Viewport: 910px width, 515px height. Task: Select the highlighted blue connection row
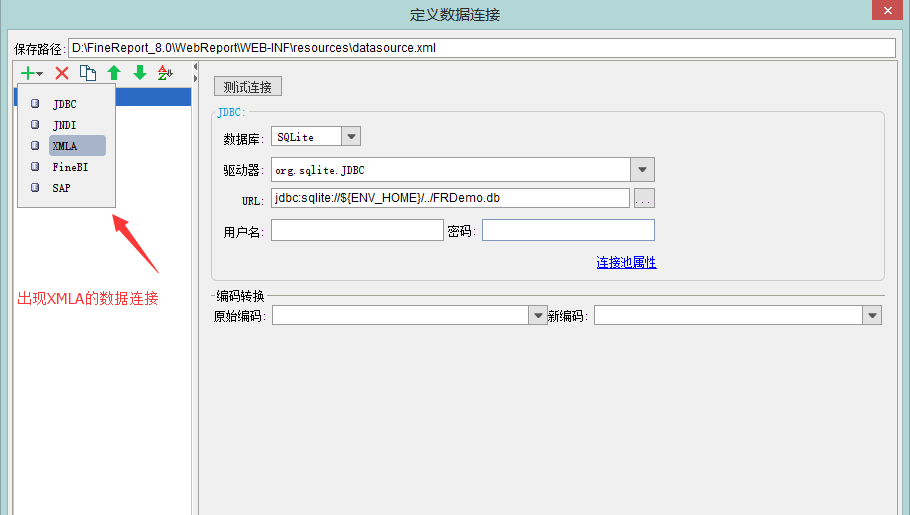point(153,96)
